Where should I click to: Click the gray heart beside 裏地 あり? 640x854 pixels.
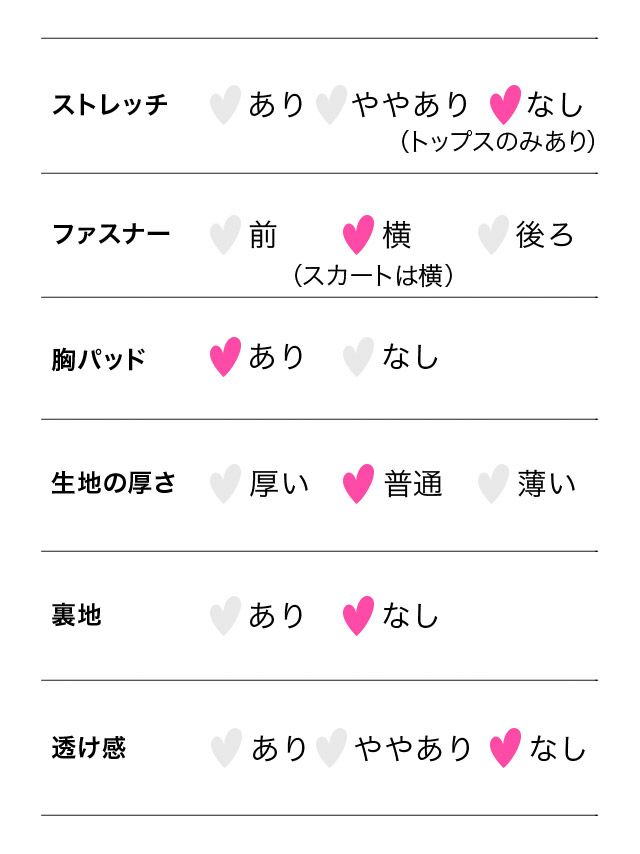225,615
